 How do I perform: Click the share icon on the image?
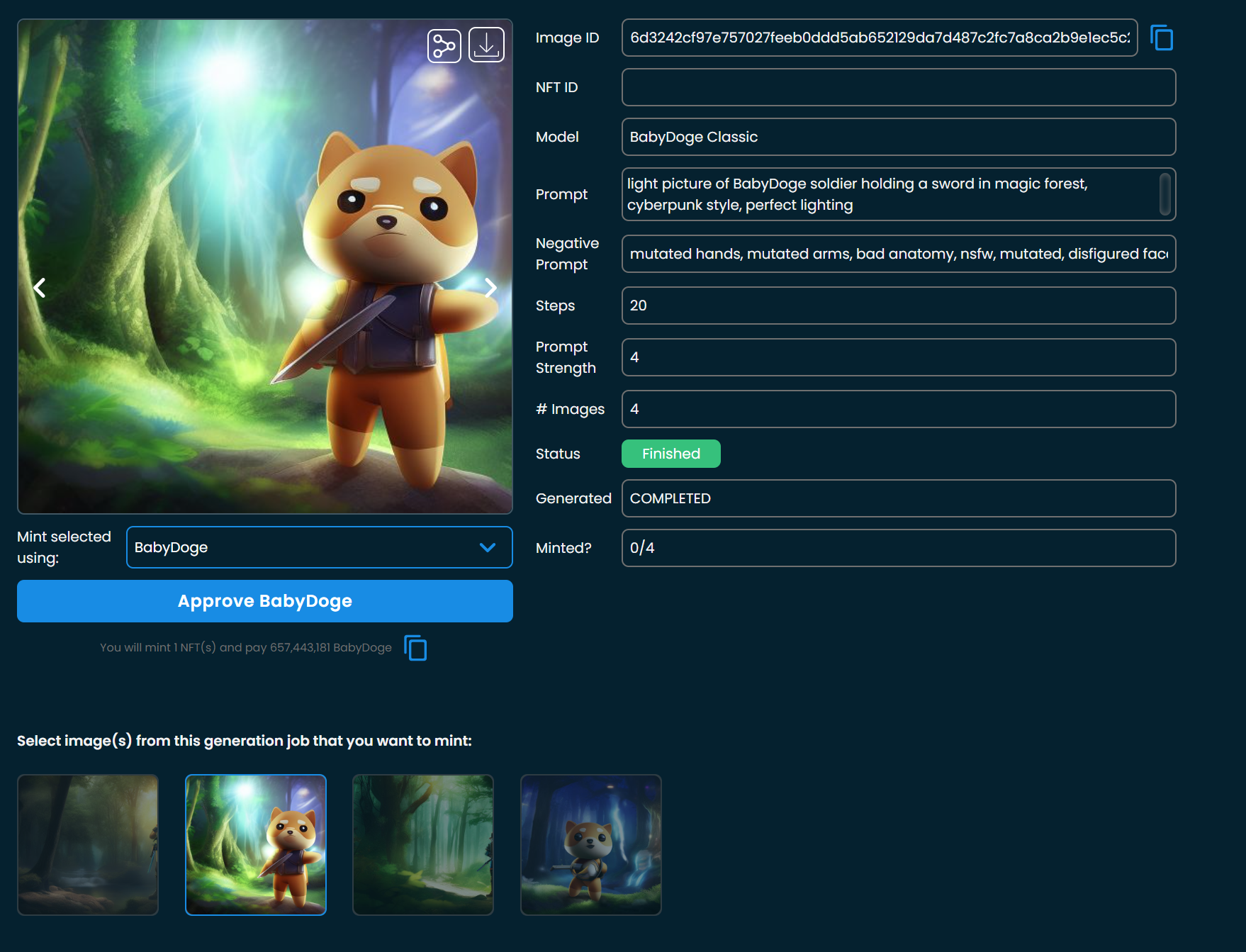coord(444,45)
